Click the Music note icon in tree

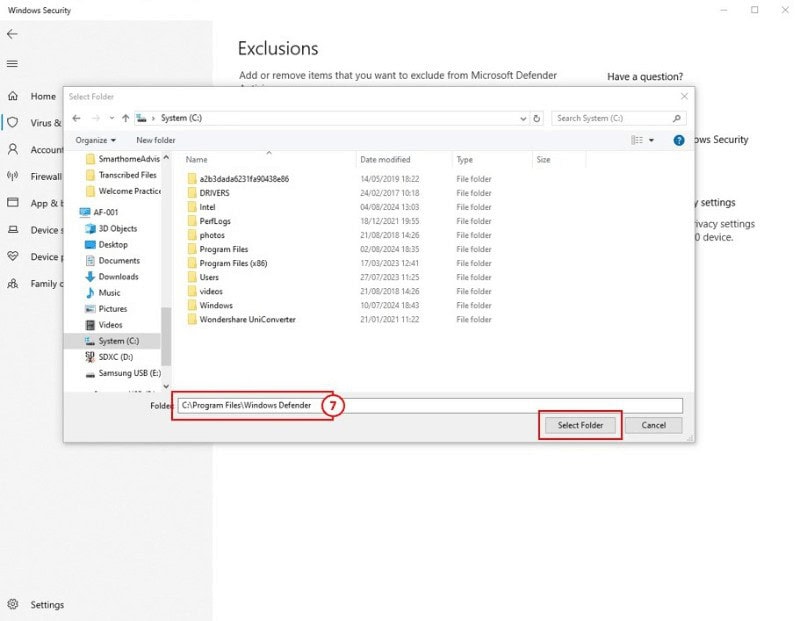point(90,292)
